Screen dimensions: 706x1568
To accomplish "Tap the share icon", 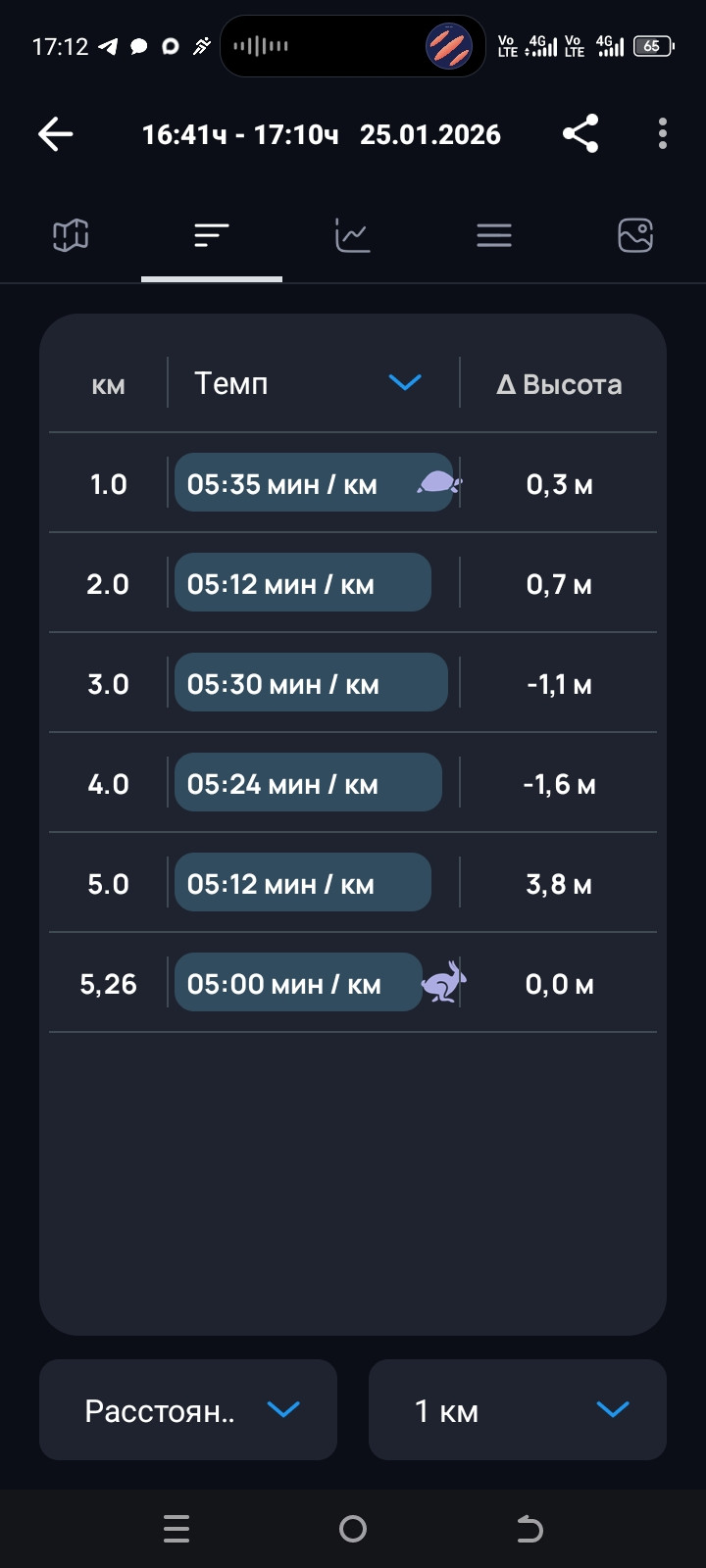I will [580, 134].
